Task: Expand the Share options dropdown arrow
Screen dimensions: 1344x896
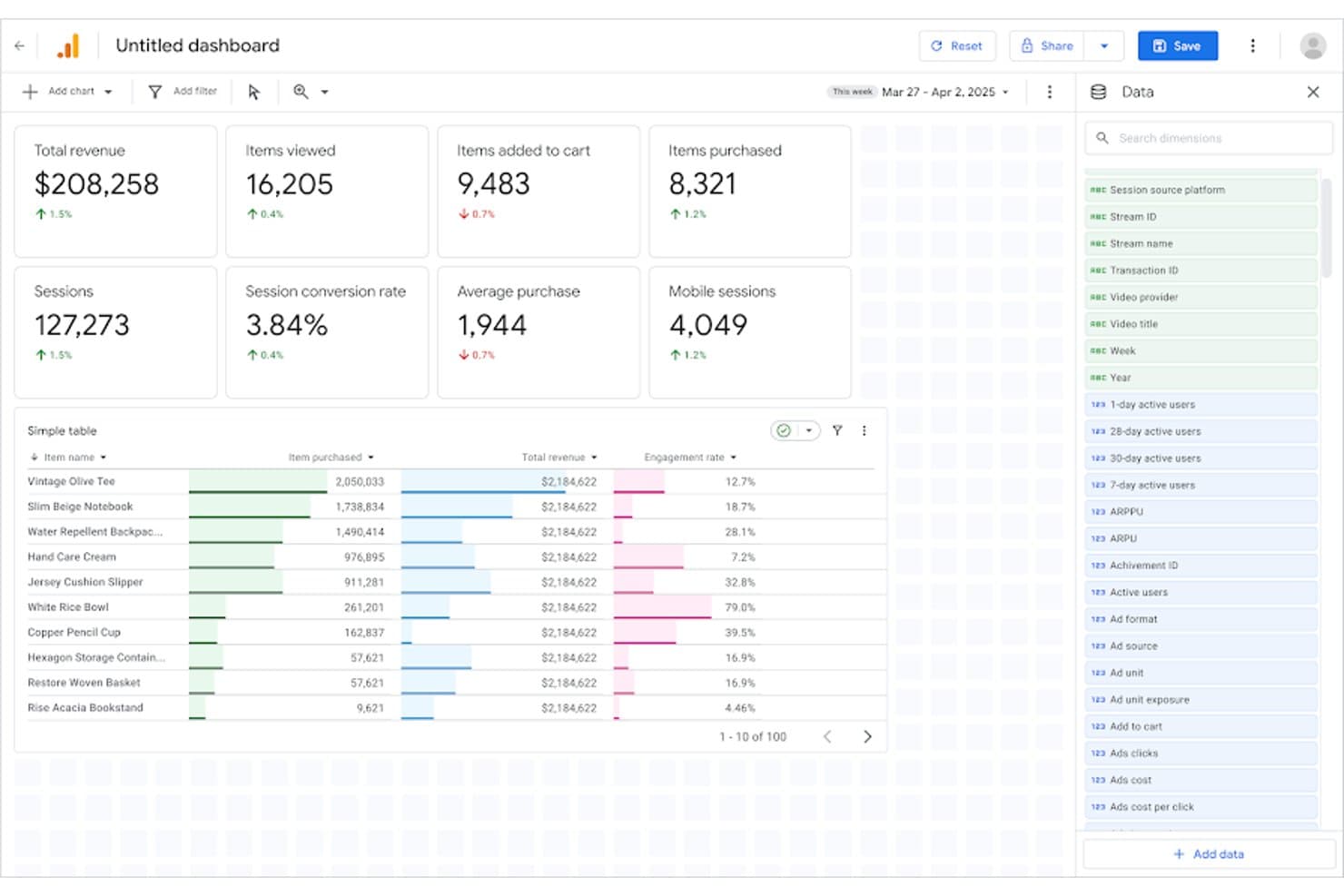Action: click(x=1104, y=45)
